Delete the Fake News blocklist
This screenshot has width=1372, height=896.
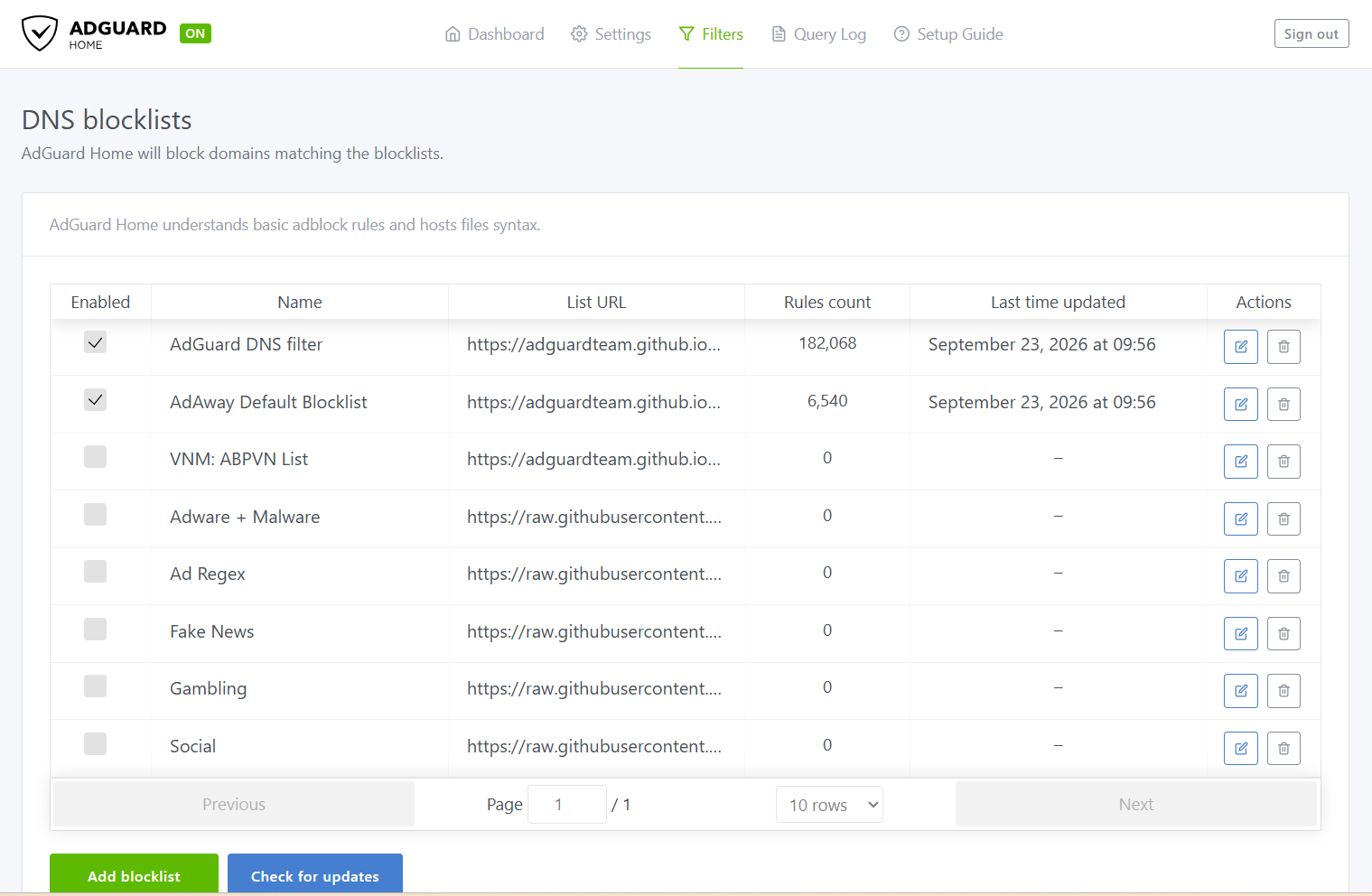pos(1283,633)
